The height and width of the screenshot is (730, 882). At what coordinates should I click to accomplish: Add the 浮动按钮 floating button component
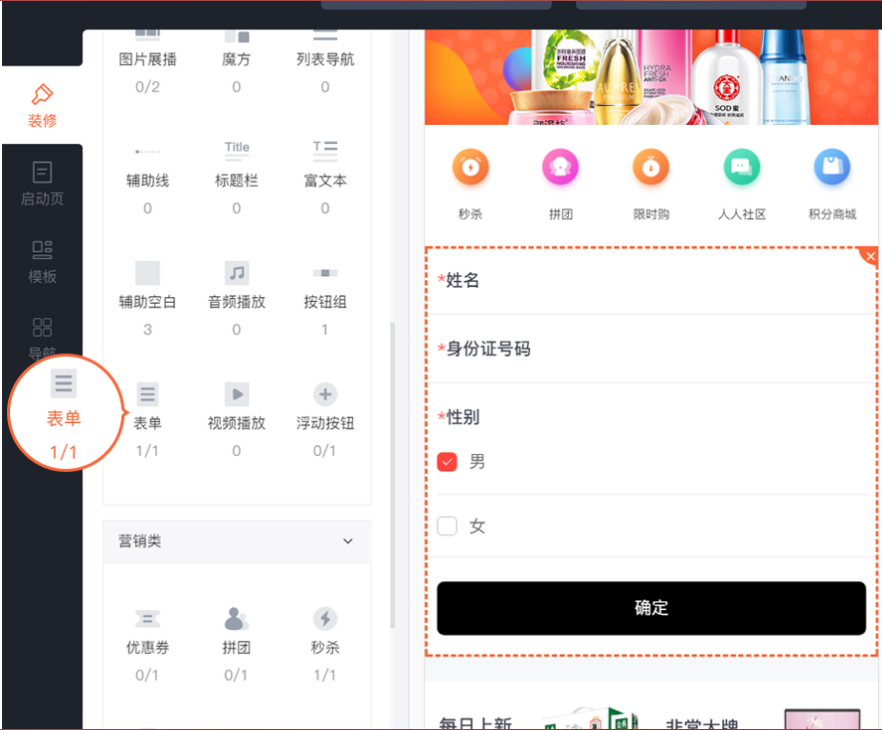pyautogui.click(x=325, y=422)
